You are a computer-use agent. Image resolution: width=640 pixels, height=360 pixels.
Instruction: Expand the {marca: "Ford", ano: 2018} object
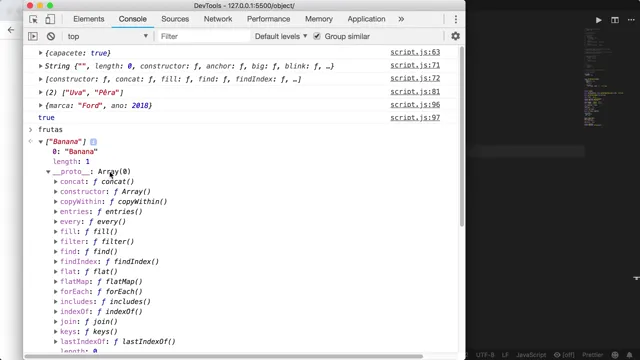pyautogui.click(x=40, y=106)
